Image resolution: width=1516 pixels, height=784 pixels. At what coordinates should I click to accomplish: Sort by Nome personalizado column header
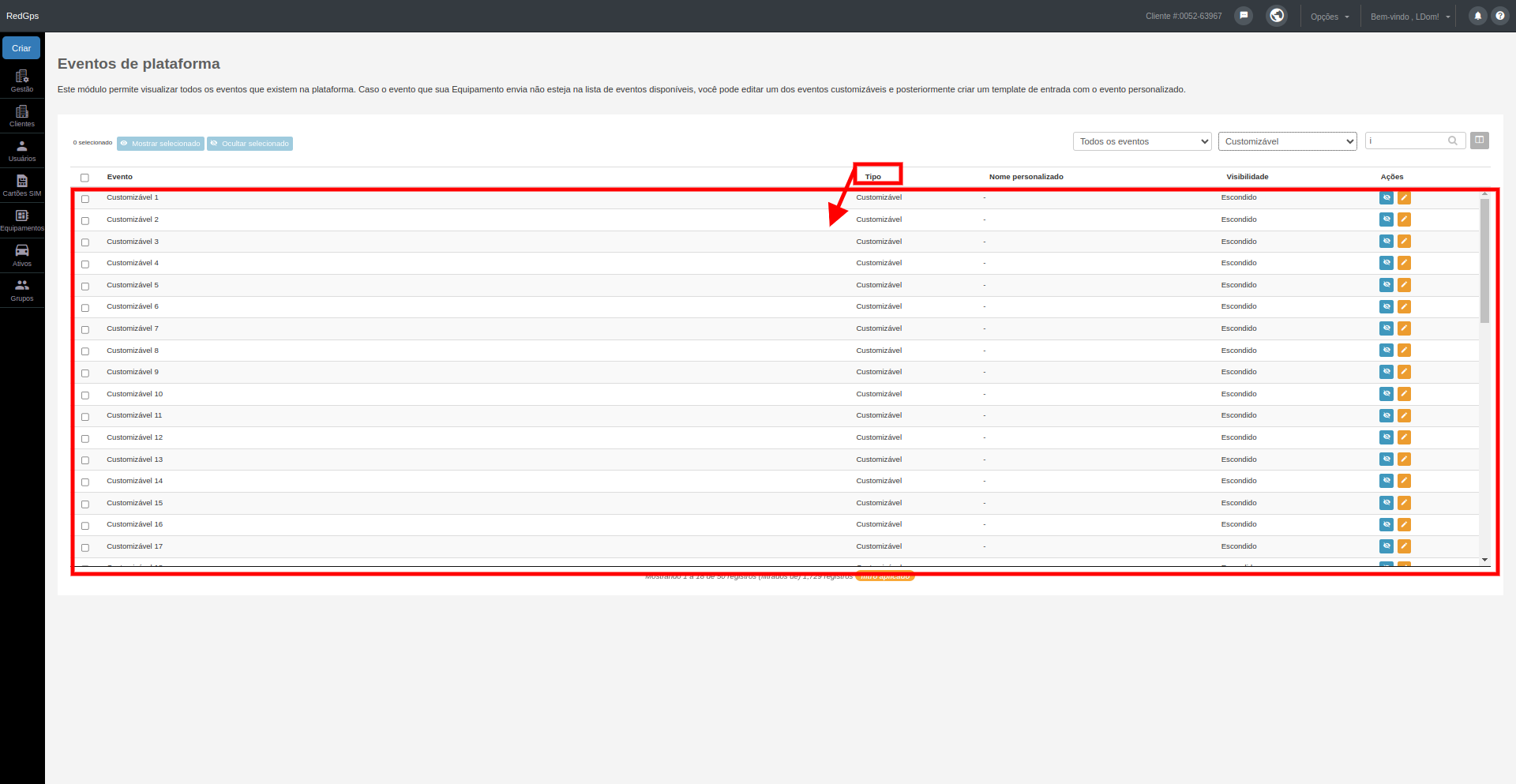1026,177
